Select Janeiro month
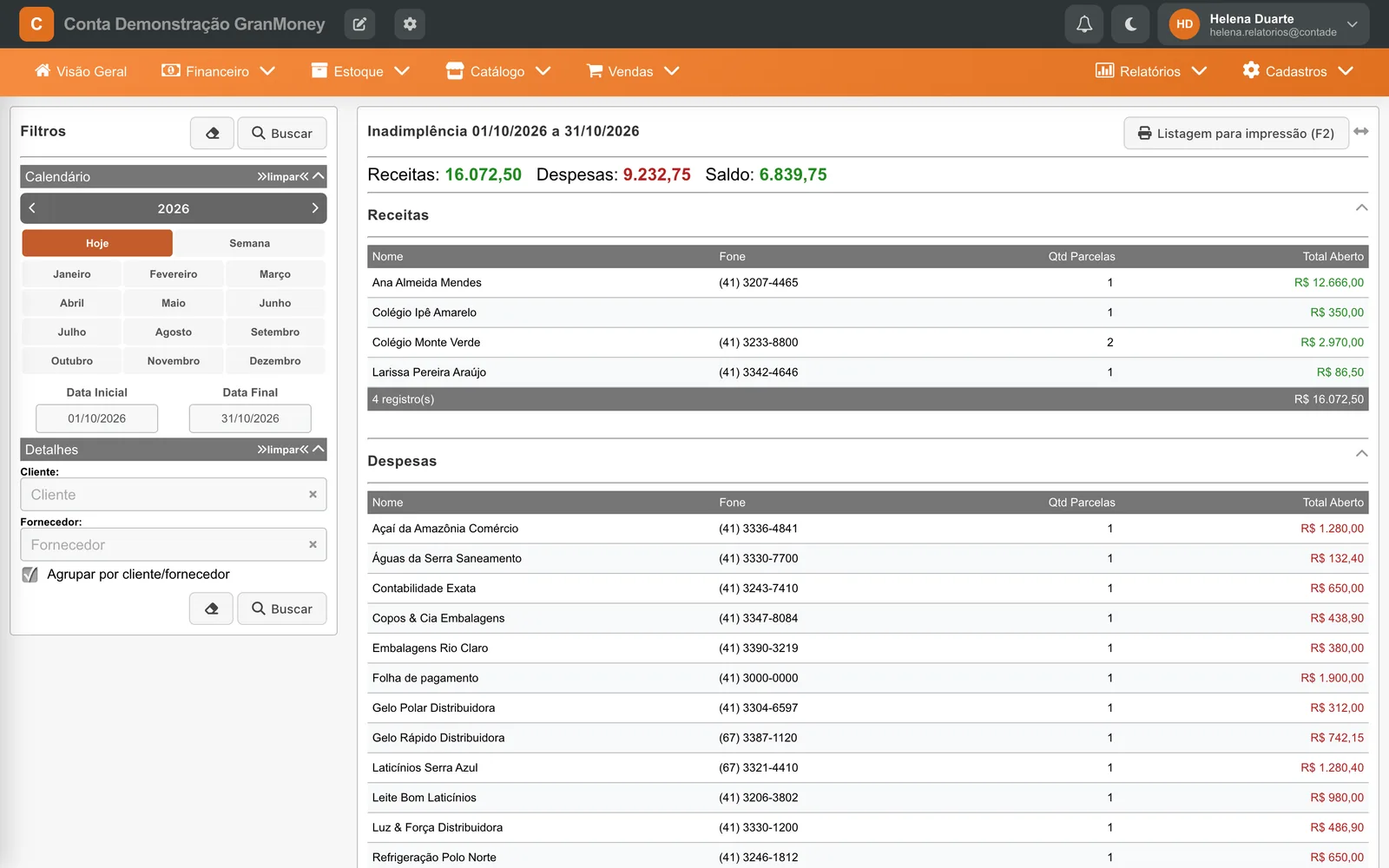 (x=72, y=274)
